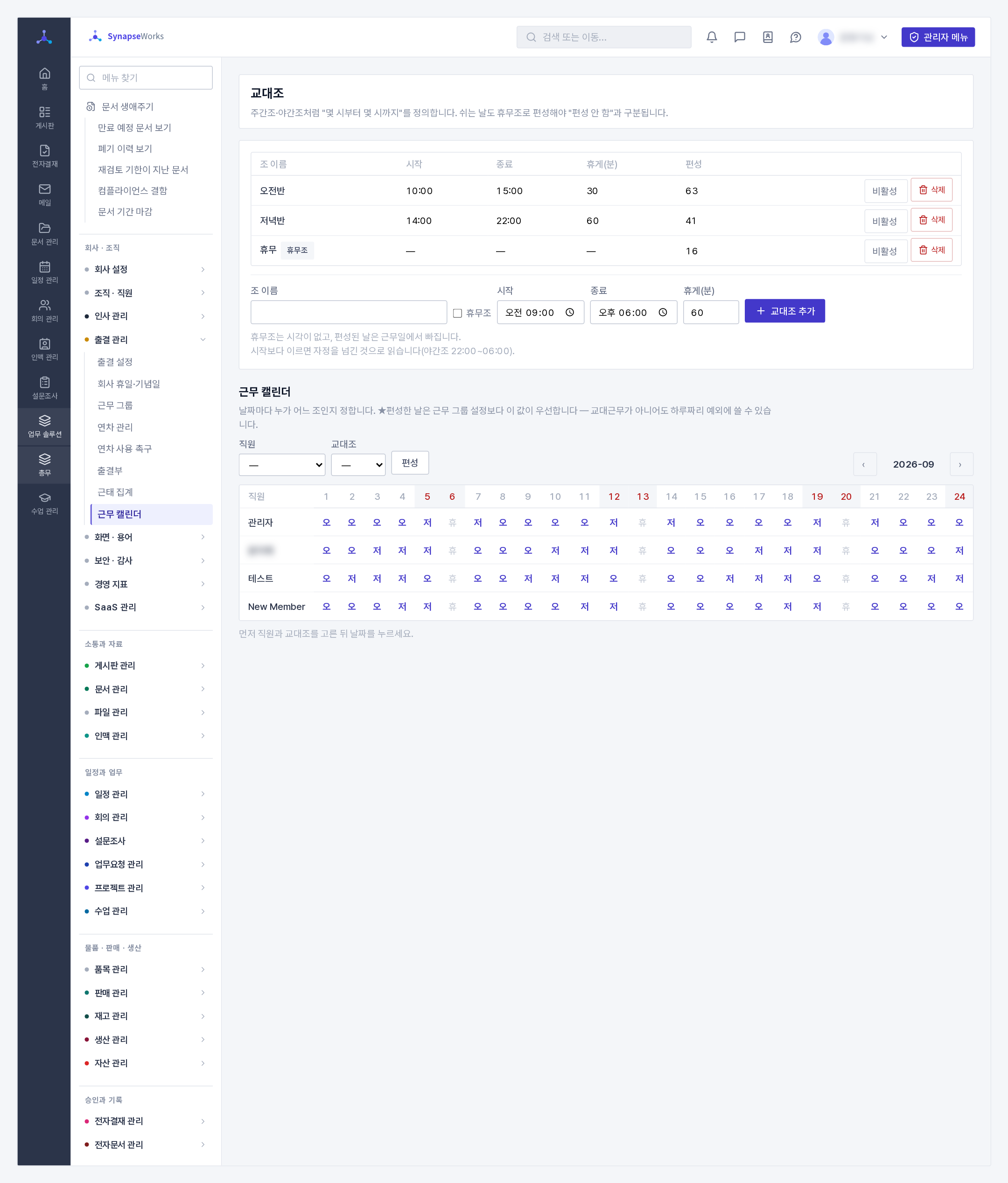The height and width of the screenshot is (1183, 1008).
Task: Delete the 휴무 shift row
Action: (931, 250)
